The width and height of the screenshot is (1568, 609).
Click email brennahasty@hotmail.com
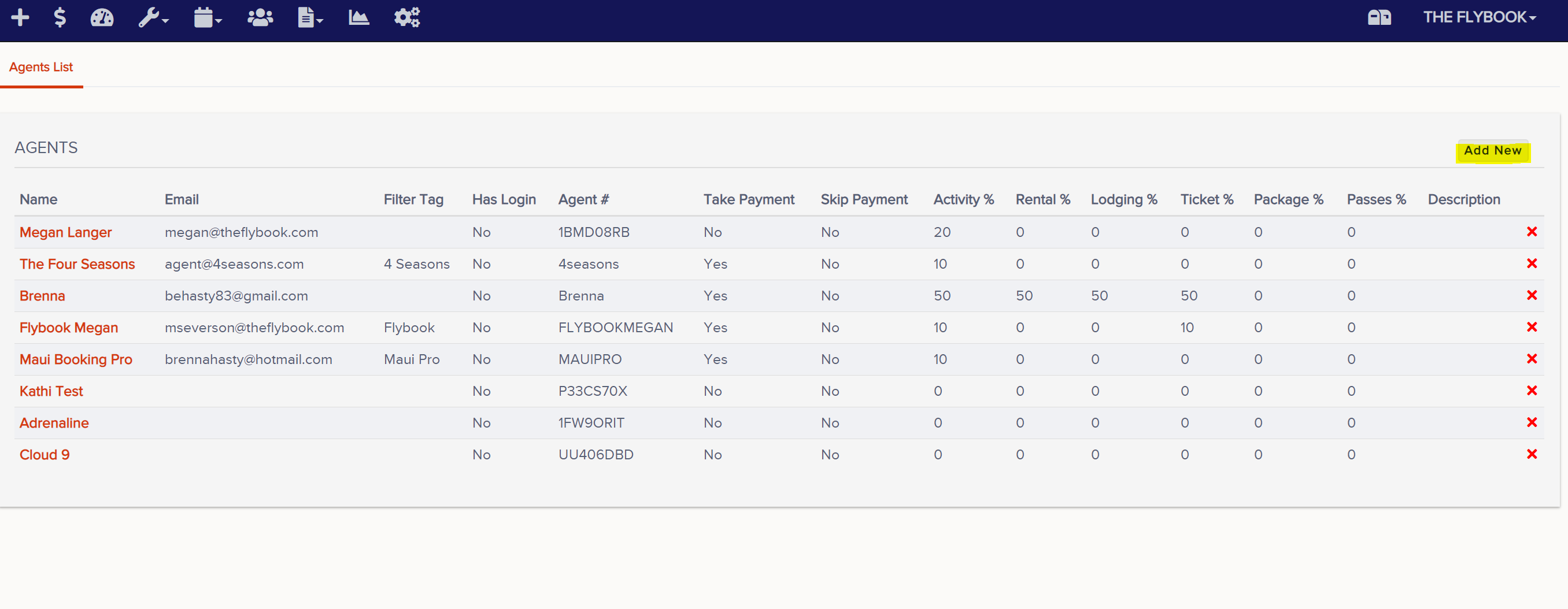249,359
